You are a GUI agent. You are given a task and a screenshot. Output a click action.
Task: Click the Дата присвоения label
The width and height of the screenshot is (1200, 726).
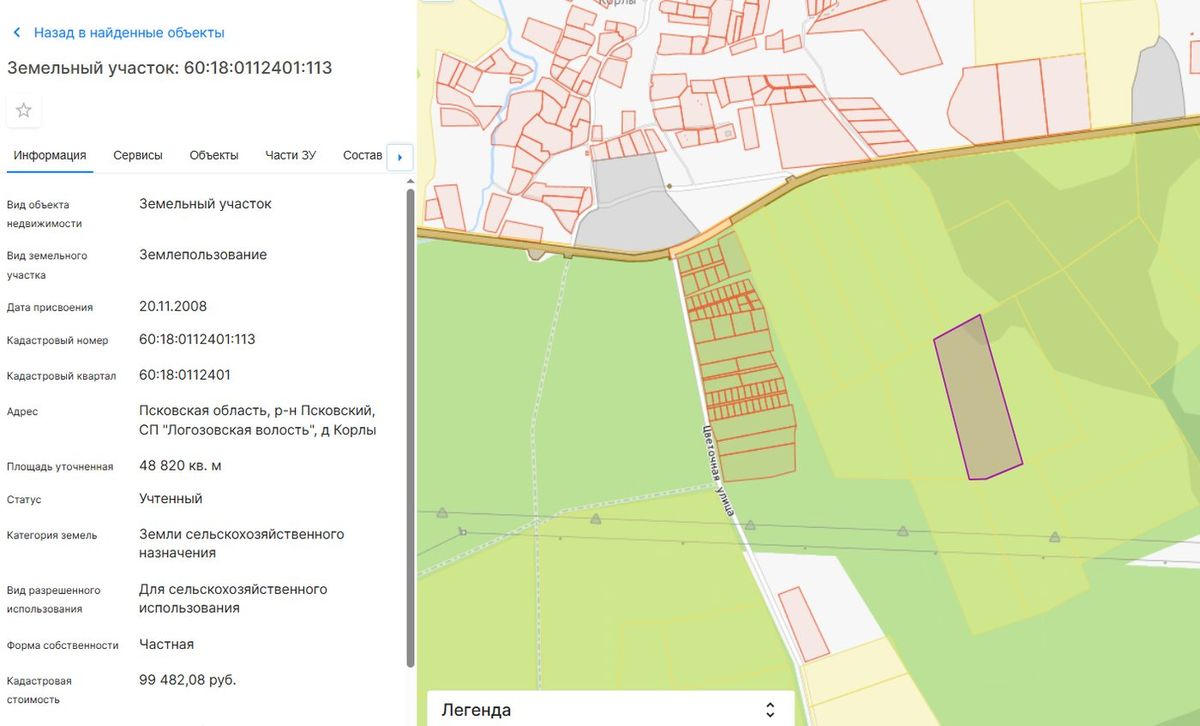pyautogui.click(x=50, y=307)
